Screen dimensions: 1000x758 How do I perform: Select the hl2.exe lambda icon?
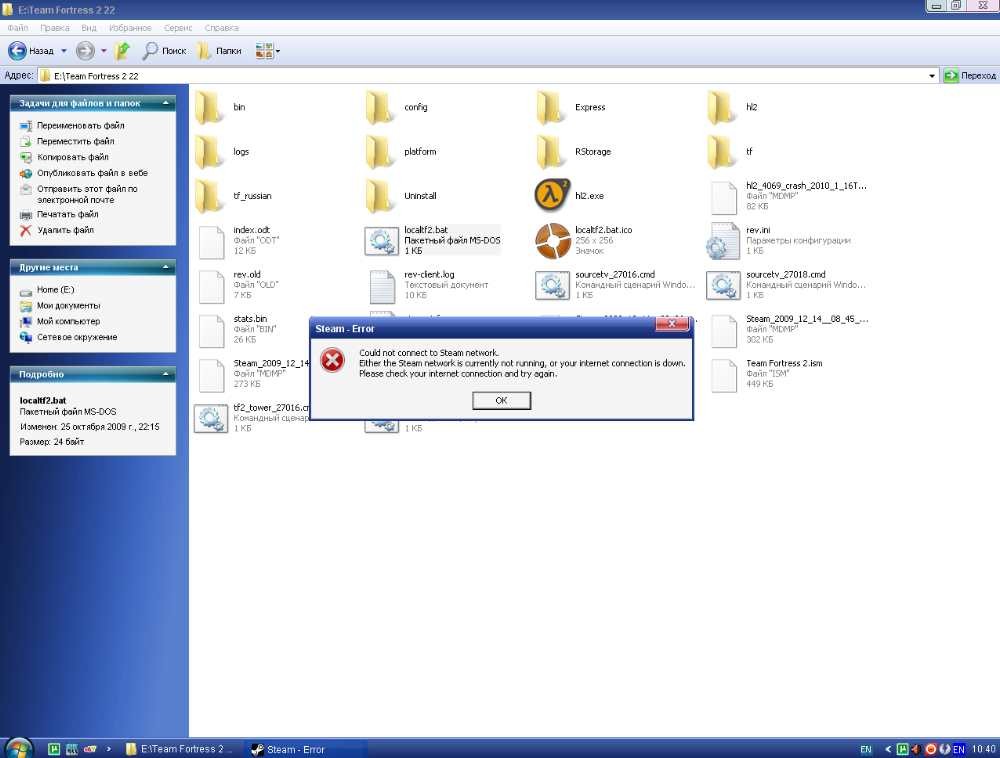point(552,194)
